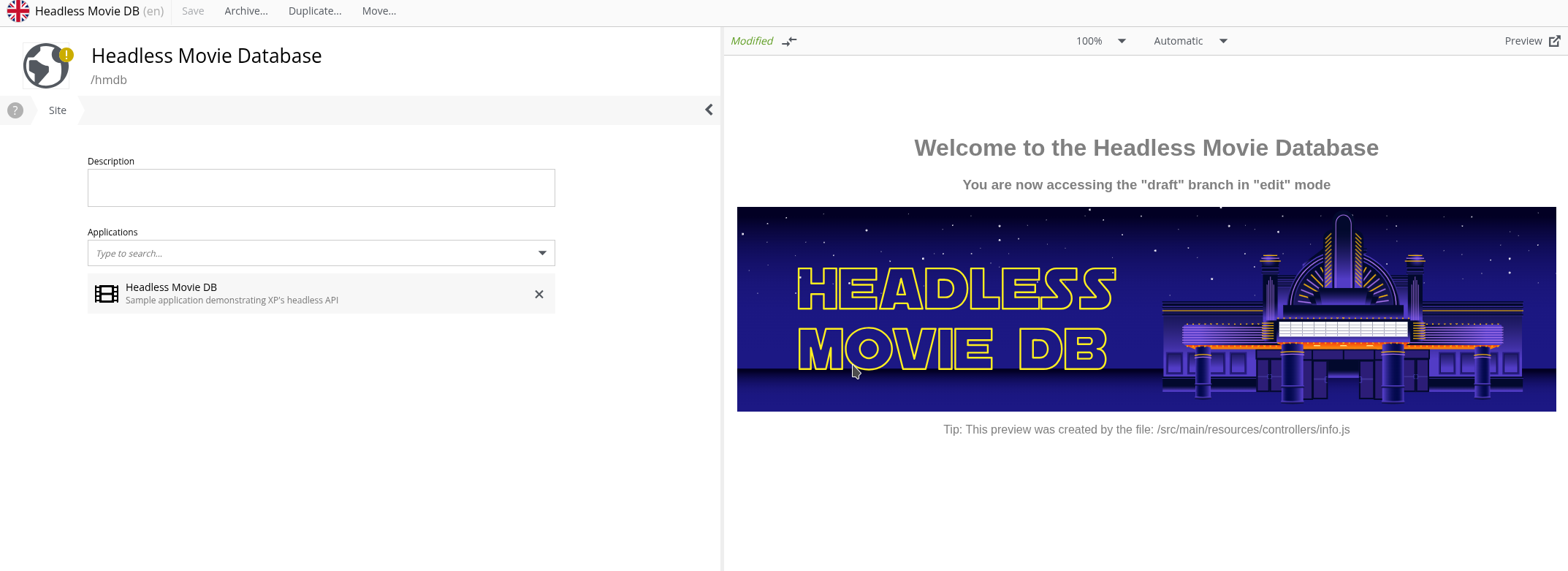Click the Save button
Viewport: 1568px width, 571px height.
(193, 11)
